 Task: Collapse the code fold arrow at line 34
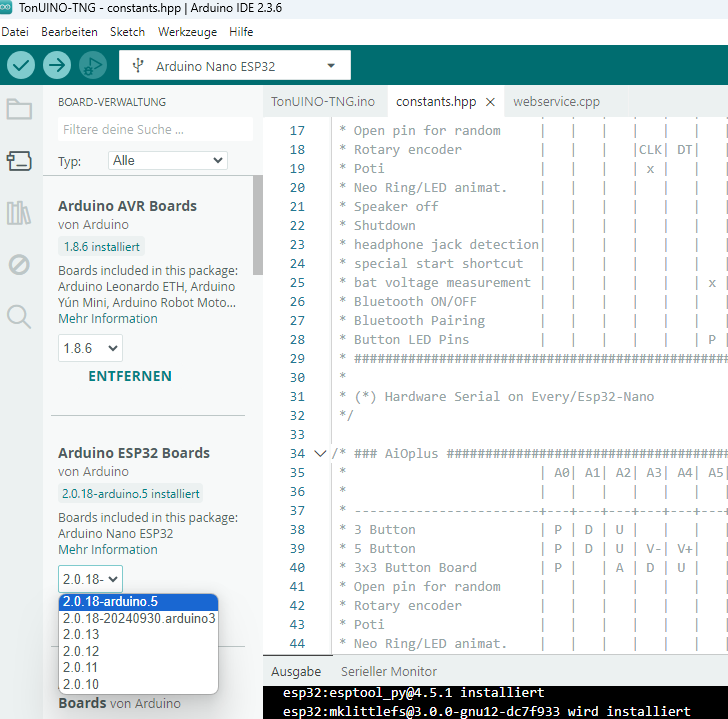(320, 453)
